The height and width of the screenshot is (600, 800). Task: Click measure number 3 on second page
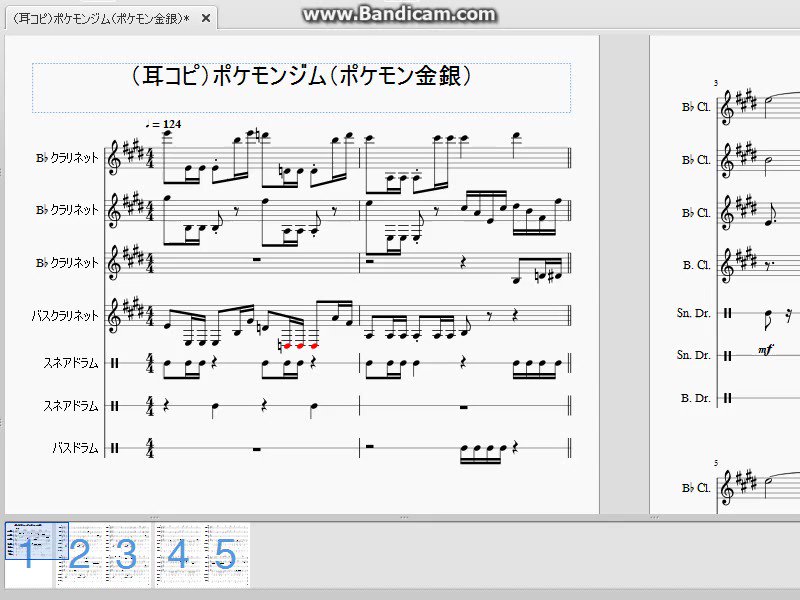pos(716,83)
